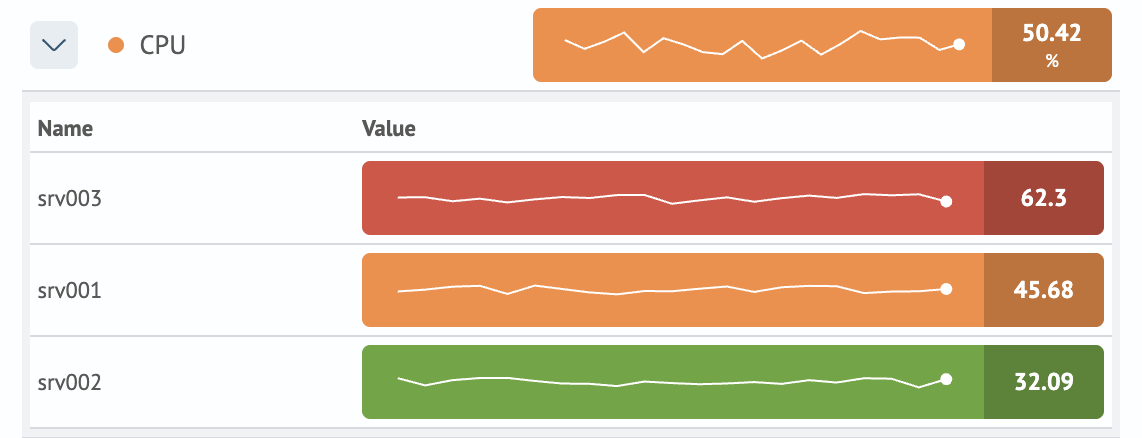Click the endpoint dot on CPU summary sparkline
1142x438 pixels.
[x=959, y=44]
